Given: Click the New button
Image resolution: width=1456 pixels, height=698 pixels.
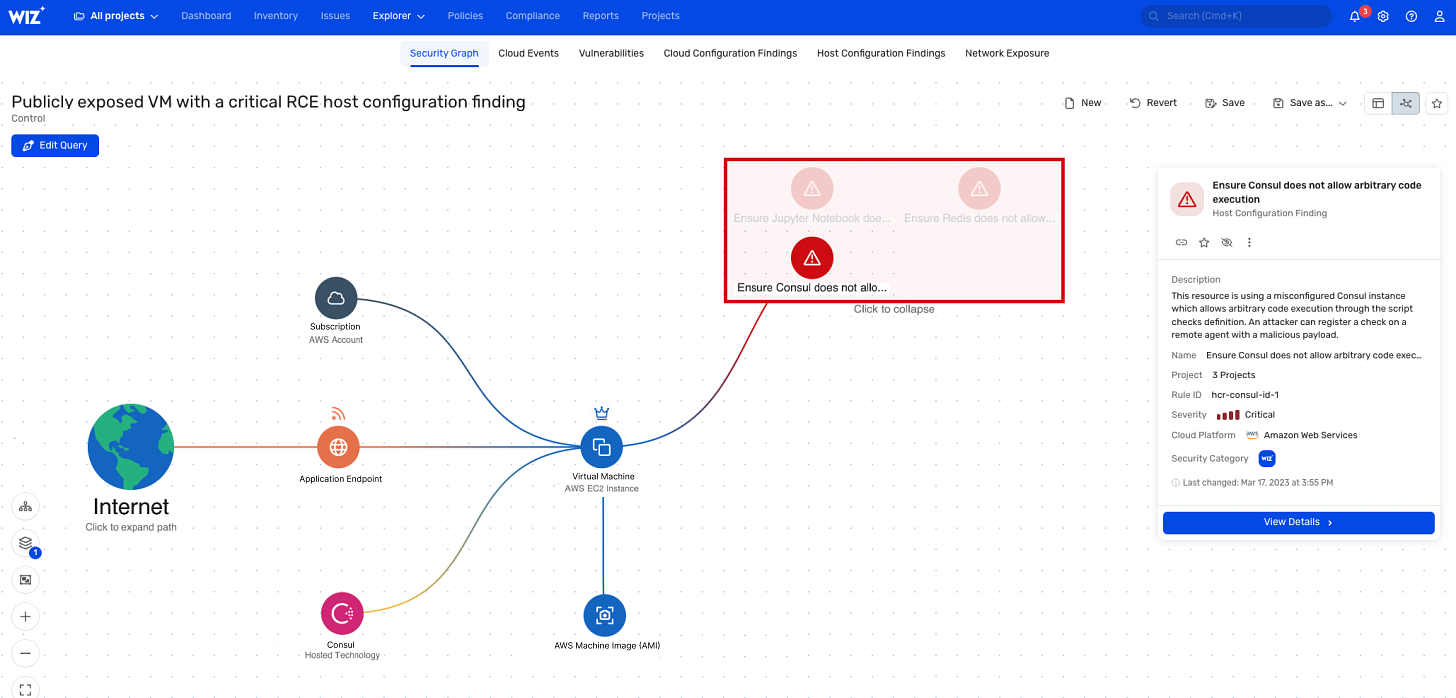Looking at the screenshot, I should click(1083, 103).
